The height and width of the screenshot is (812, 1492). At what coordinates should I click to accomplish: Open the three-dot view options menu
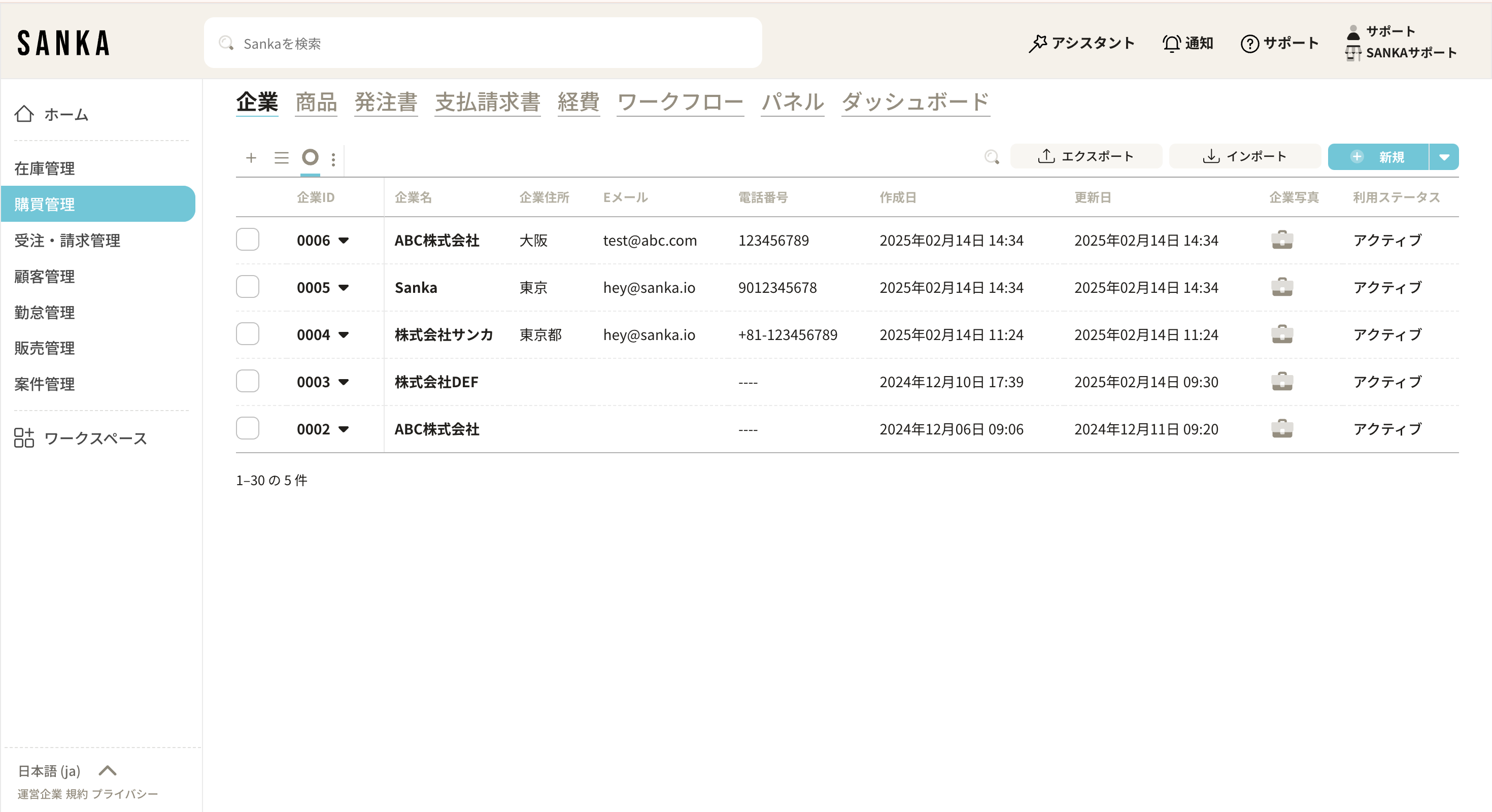pyautogui.click(x=333, y=159)
